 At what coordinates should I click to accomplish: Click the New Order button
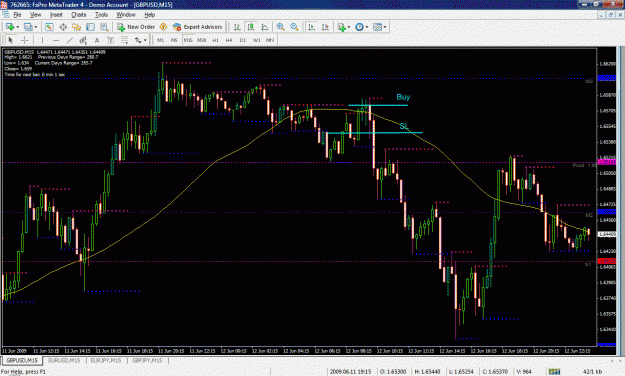coord(136,27)
